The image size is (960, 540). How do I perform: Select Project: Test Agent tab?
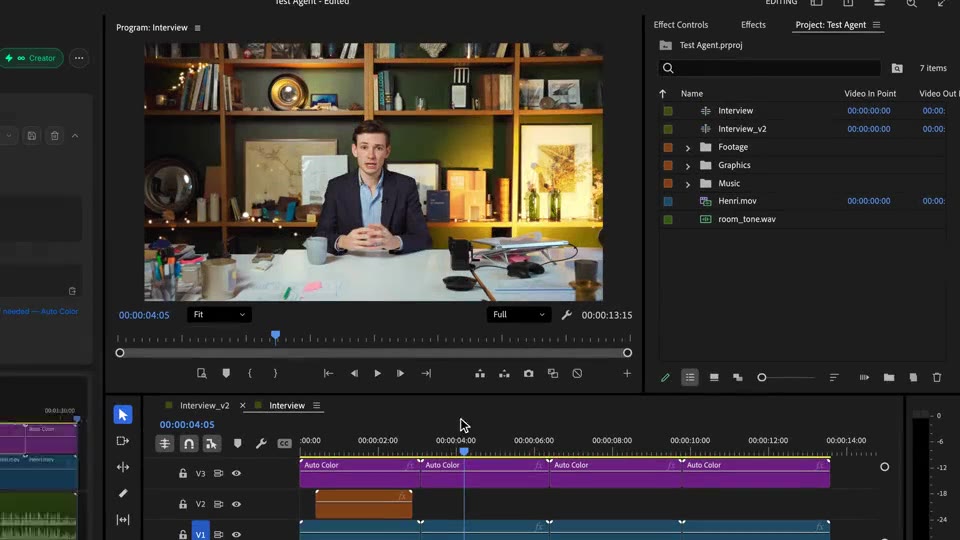[830, 25]
